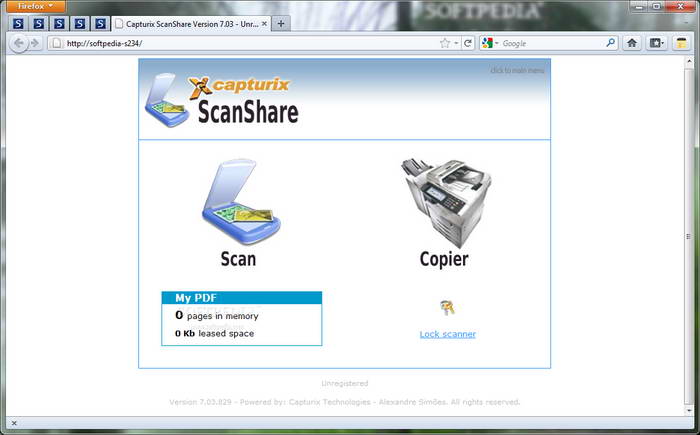Select the third pinned S tab

(59, 24)
